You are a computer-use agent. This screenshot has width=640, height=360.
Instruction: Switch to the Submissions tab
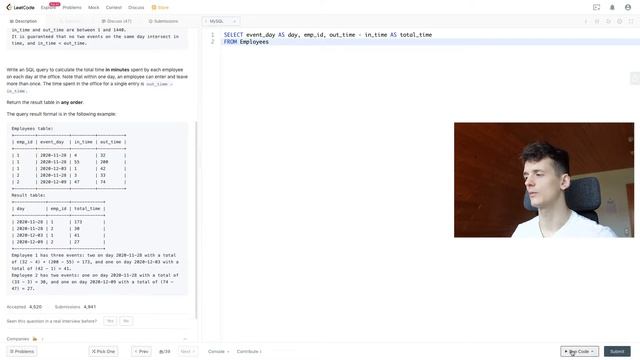point(163,21)
